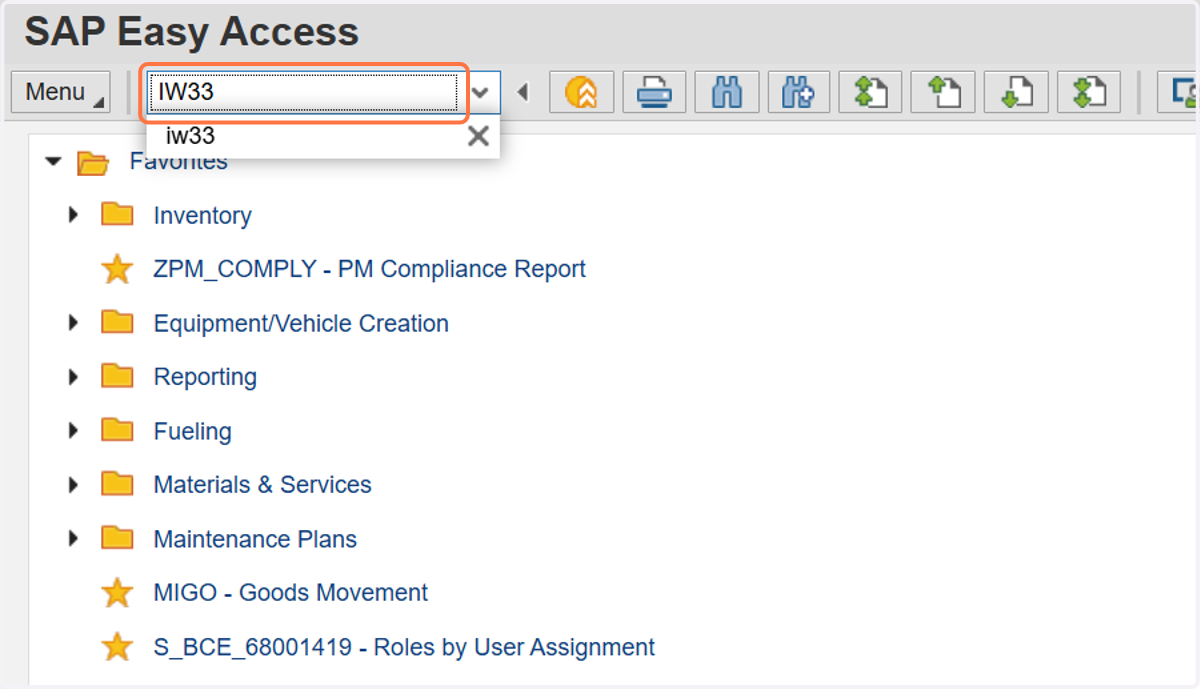Click the Equipment/Vehicle Creation folder icon
Screen dimensions: 1200x689
click(117, 322)
